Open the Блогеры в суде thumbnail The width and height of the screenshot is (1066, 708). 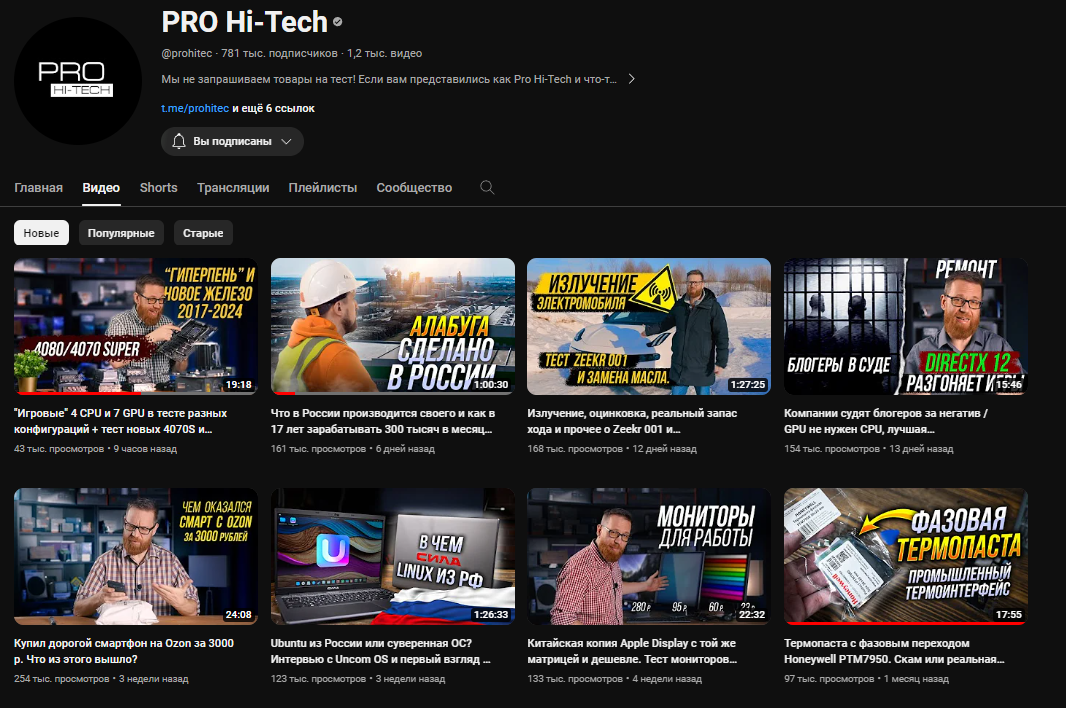pyautogui.click(x=906, y=326)
